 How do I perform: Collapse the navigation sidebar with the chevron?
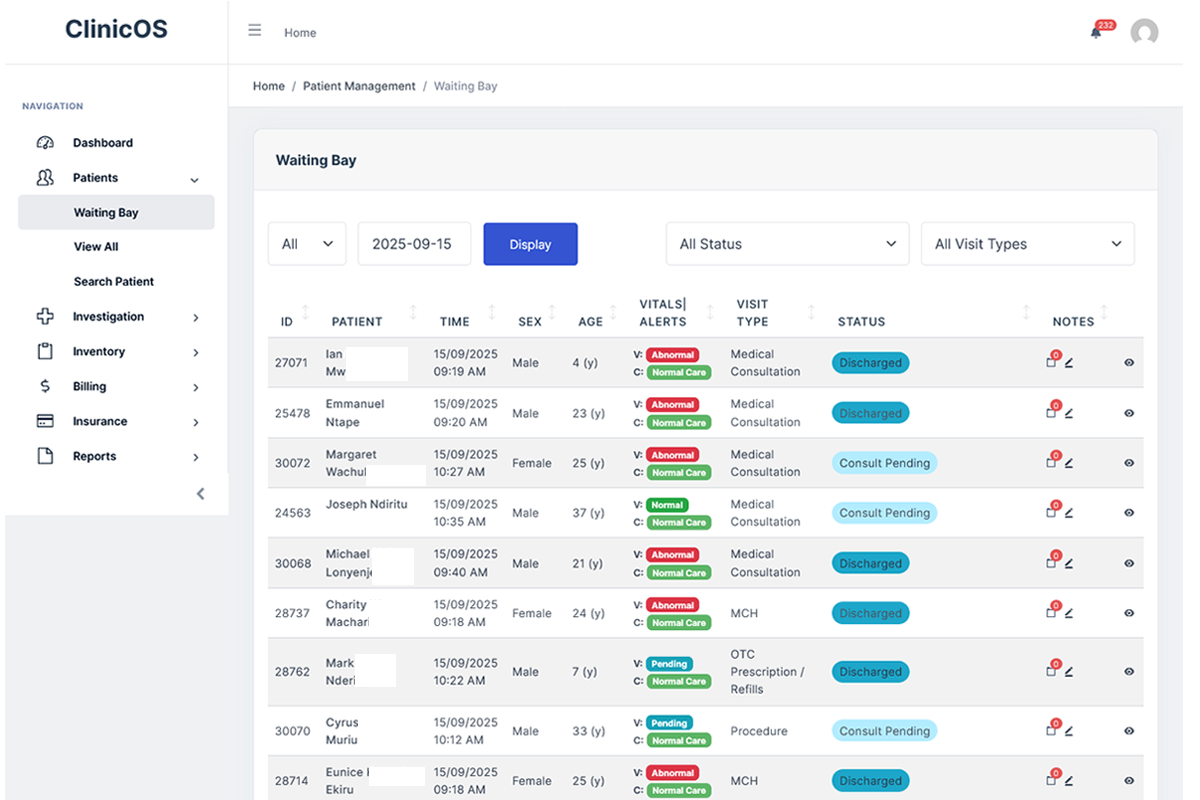click(x=200, y=493)
